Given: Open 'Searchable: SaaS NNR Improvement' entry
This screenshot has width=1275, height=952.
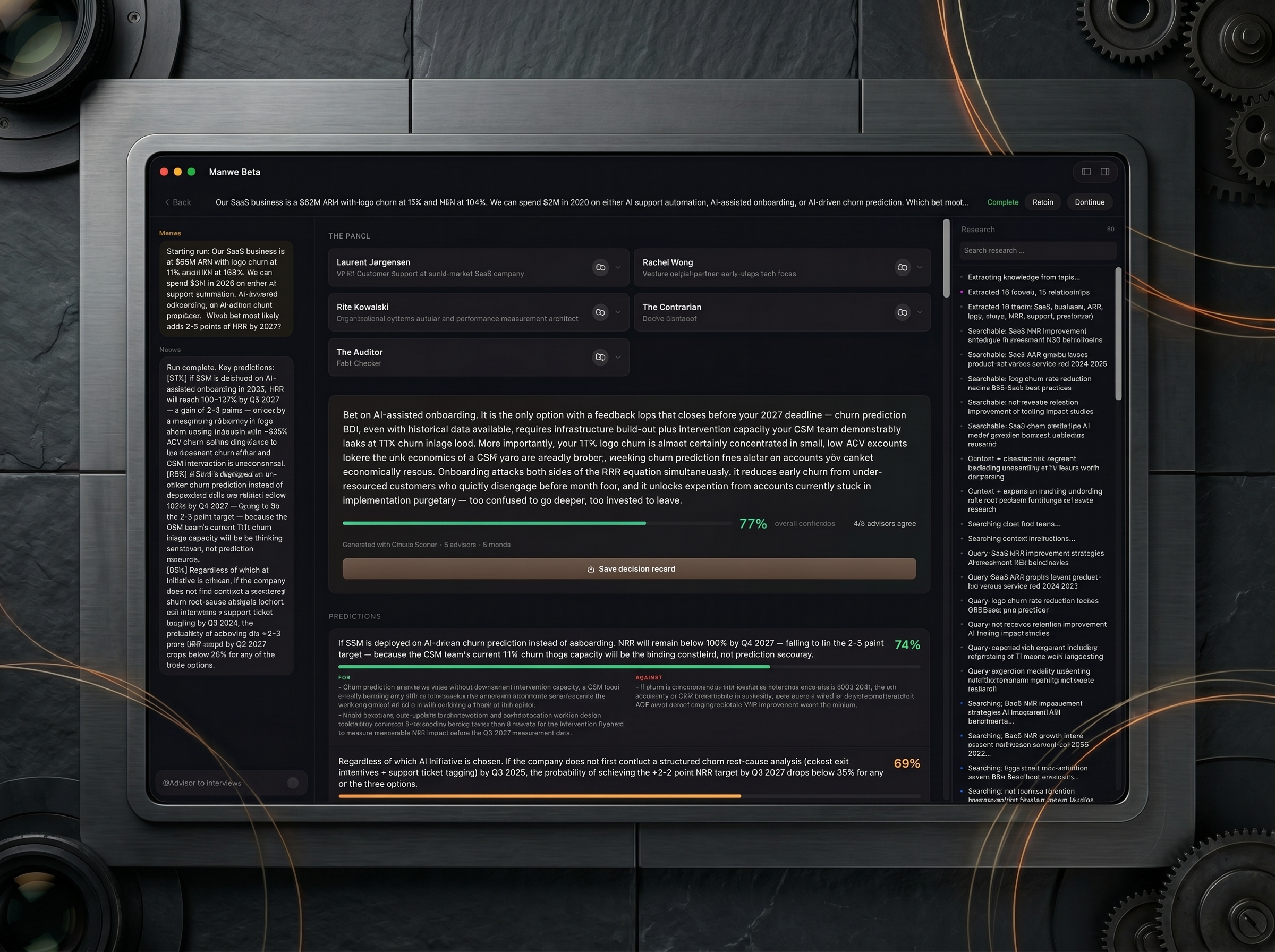Looking at the screenshot, I should point(1035,335).
